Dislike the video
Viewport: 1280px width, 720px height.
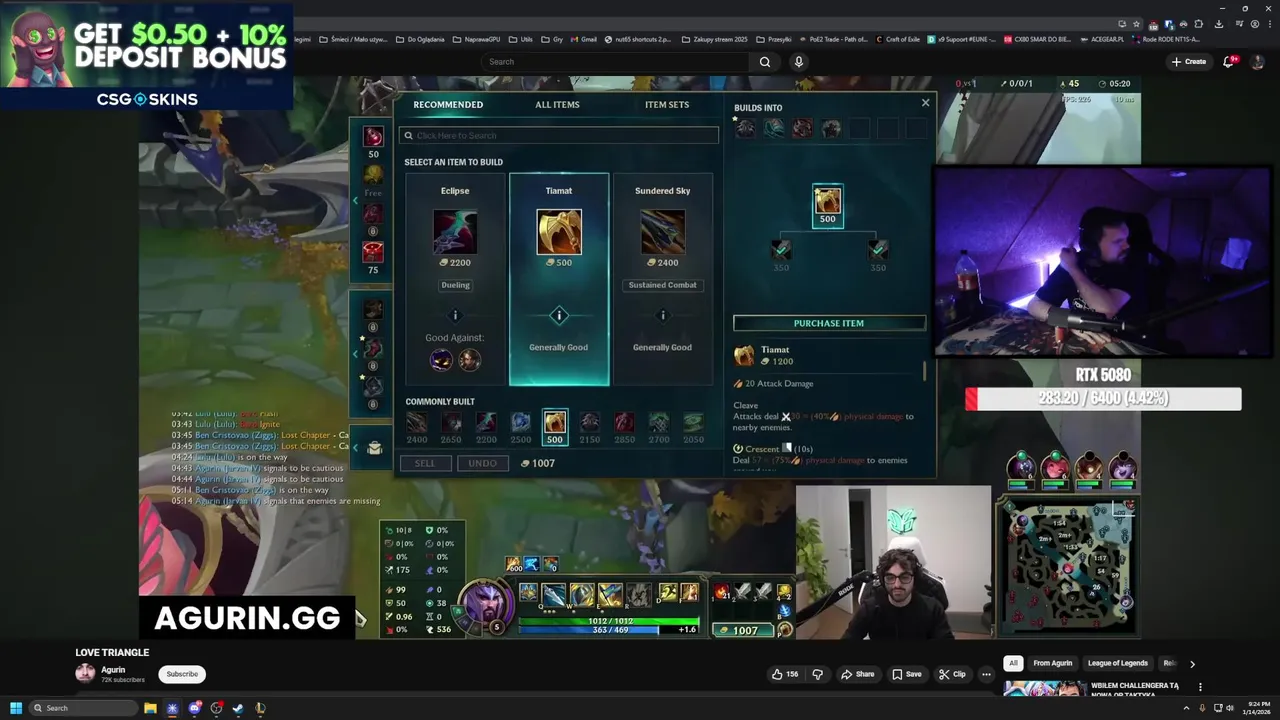coord(817,674)
